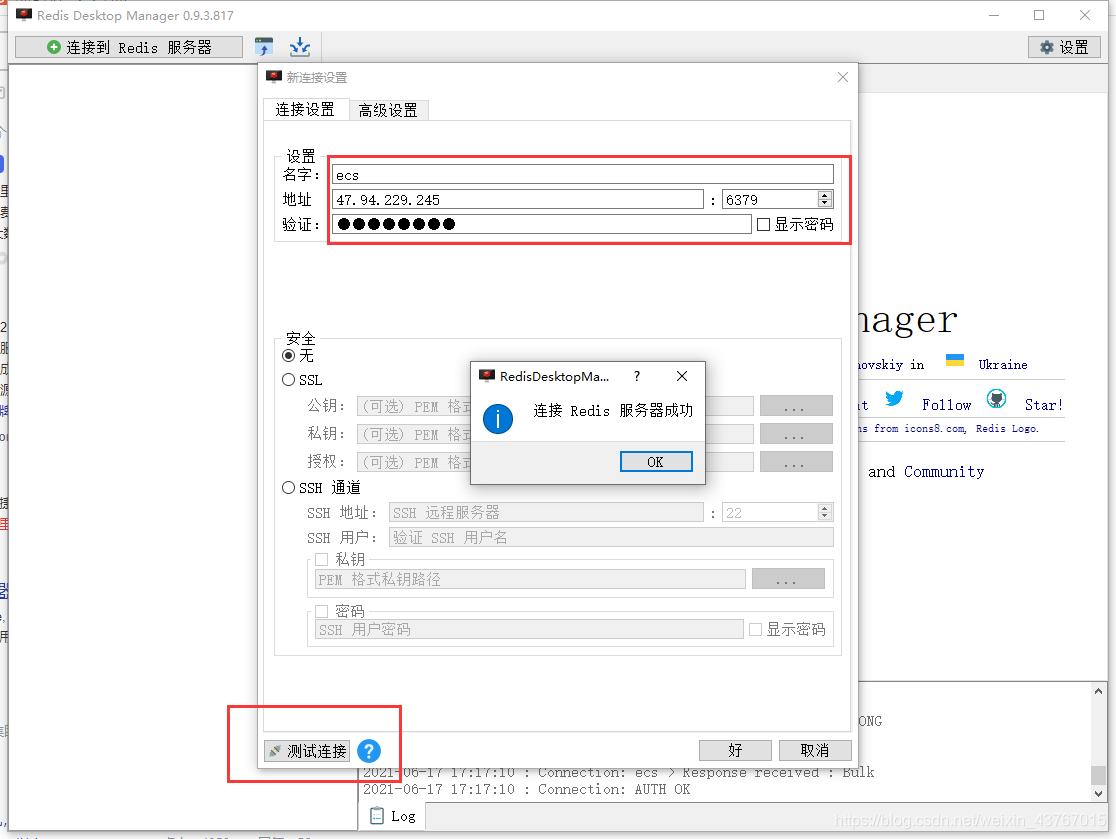The height and width of the screenshot is (839, 1116).
Task: Click the help question mark beside 测试连接
Action: click(368, 751)
